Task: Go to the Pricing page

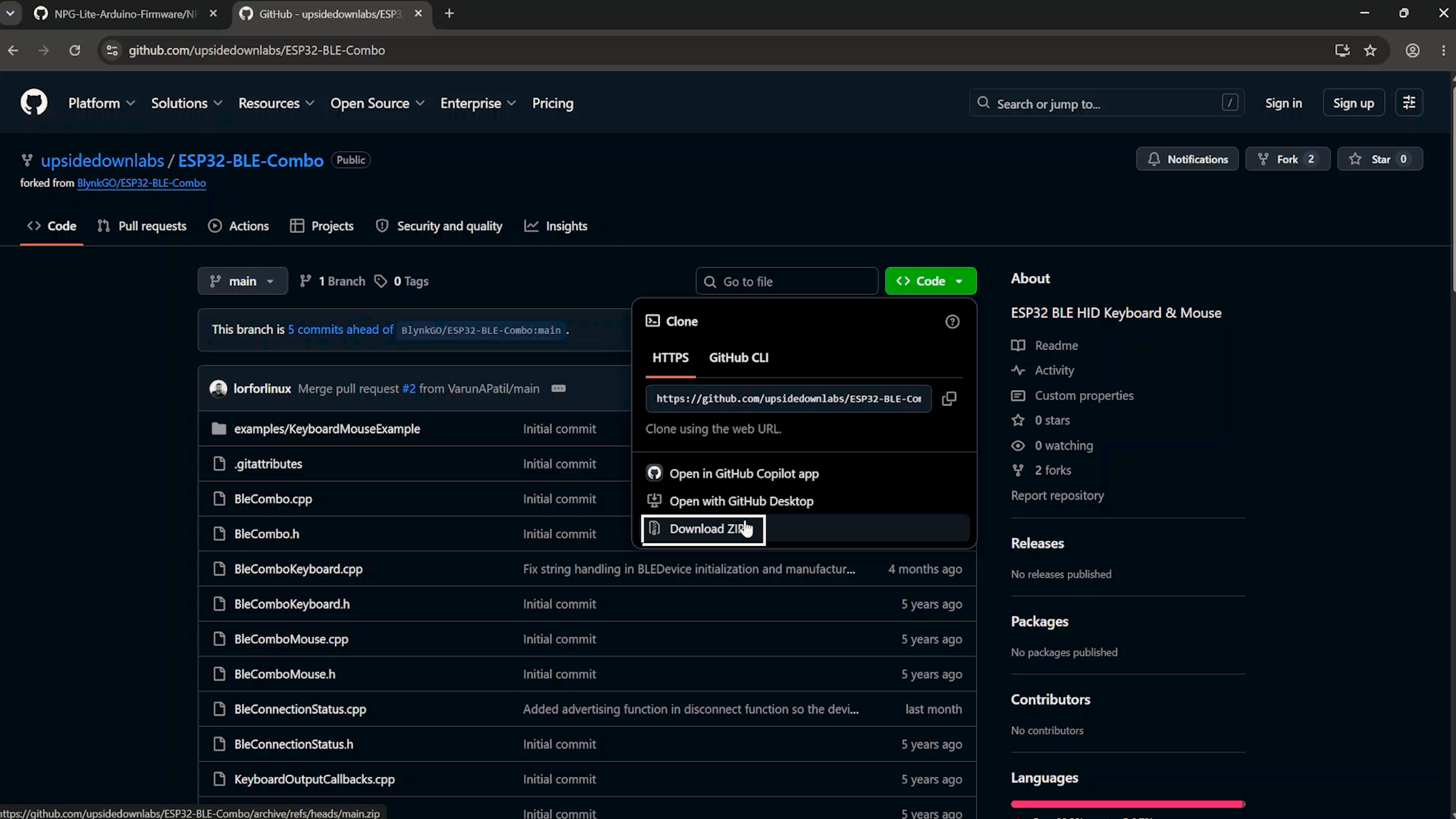Action: [553, 103]
